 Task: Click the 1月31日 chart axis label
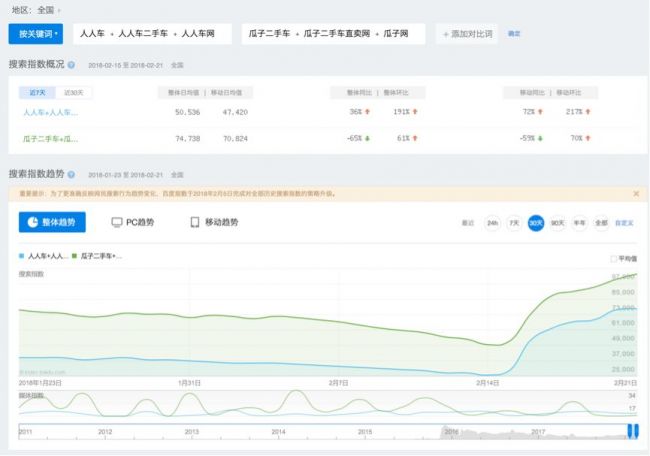point(189,383)
